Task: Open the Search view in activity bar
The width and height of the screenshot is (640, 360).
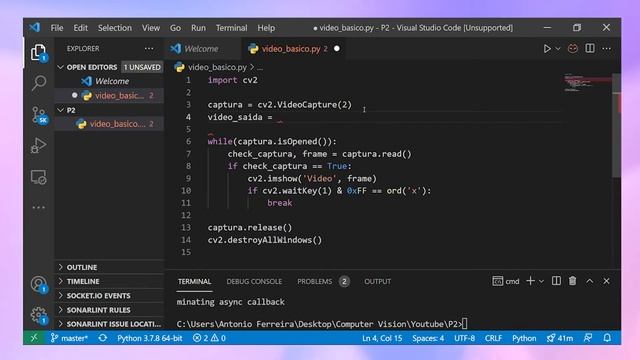Action: click(39, 83)
